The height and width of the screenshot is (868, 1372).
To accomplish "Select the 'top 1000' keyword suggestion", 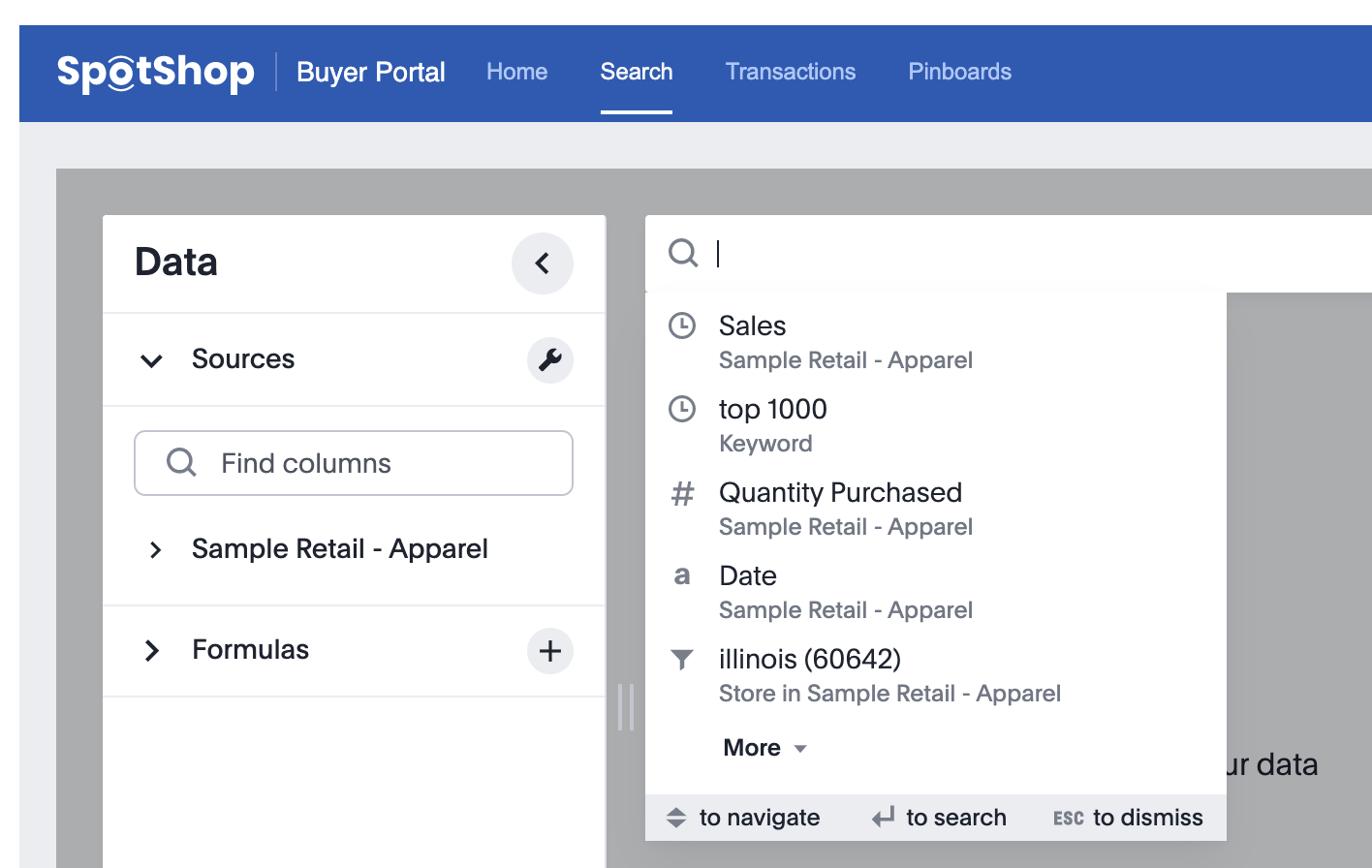I will click(x=772, y=410).
